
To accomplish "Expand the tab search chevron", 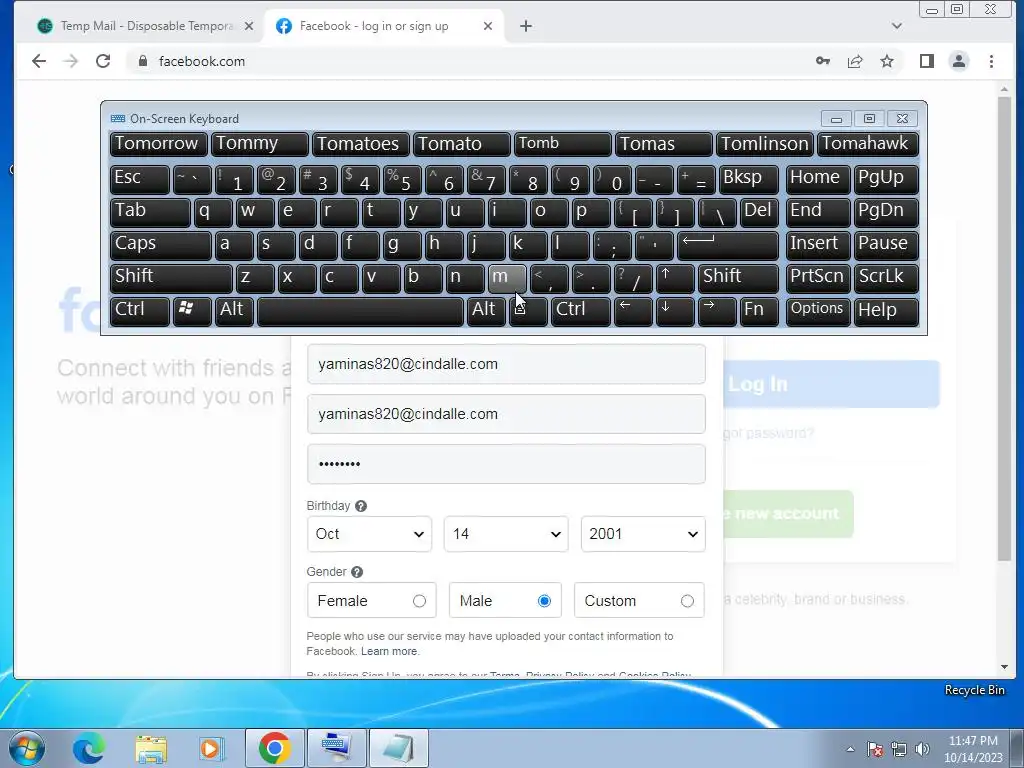I will pyautogui.click(x=897, y=26).
